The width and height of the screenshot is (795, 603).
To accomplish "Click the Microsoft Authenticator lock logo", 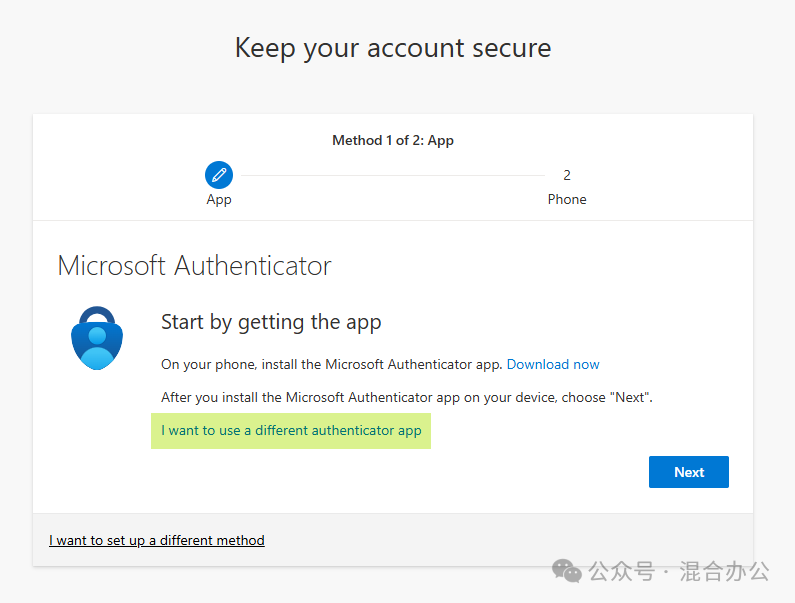I will (97, 338).
